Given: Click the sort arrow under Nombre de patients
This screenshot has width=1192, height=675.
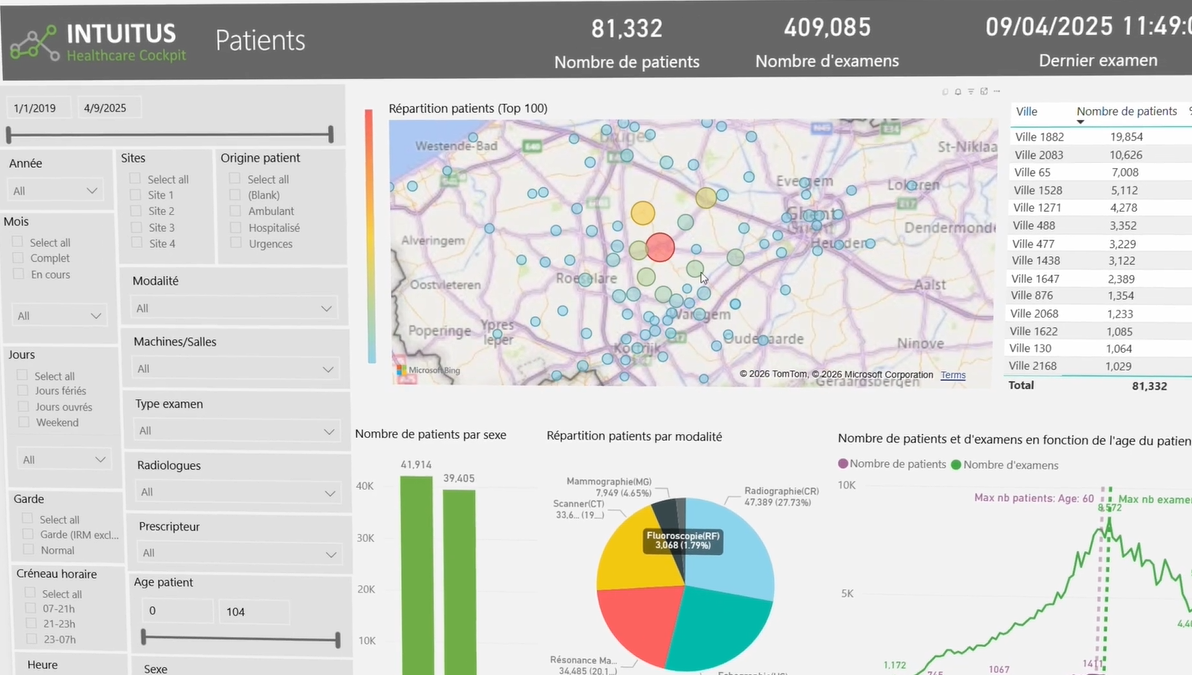Looking at the screenshot, I should 1080,122.
